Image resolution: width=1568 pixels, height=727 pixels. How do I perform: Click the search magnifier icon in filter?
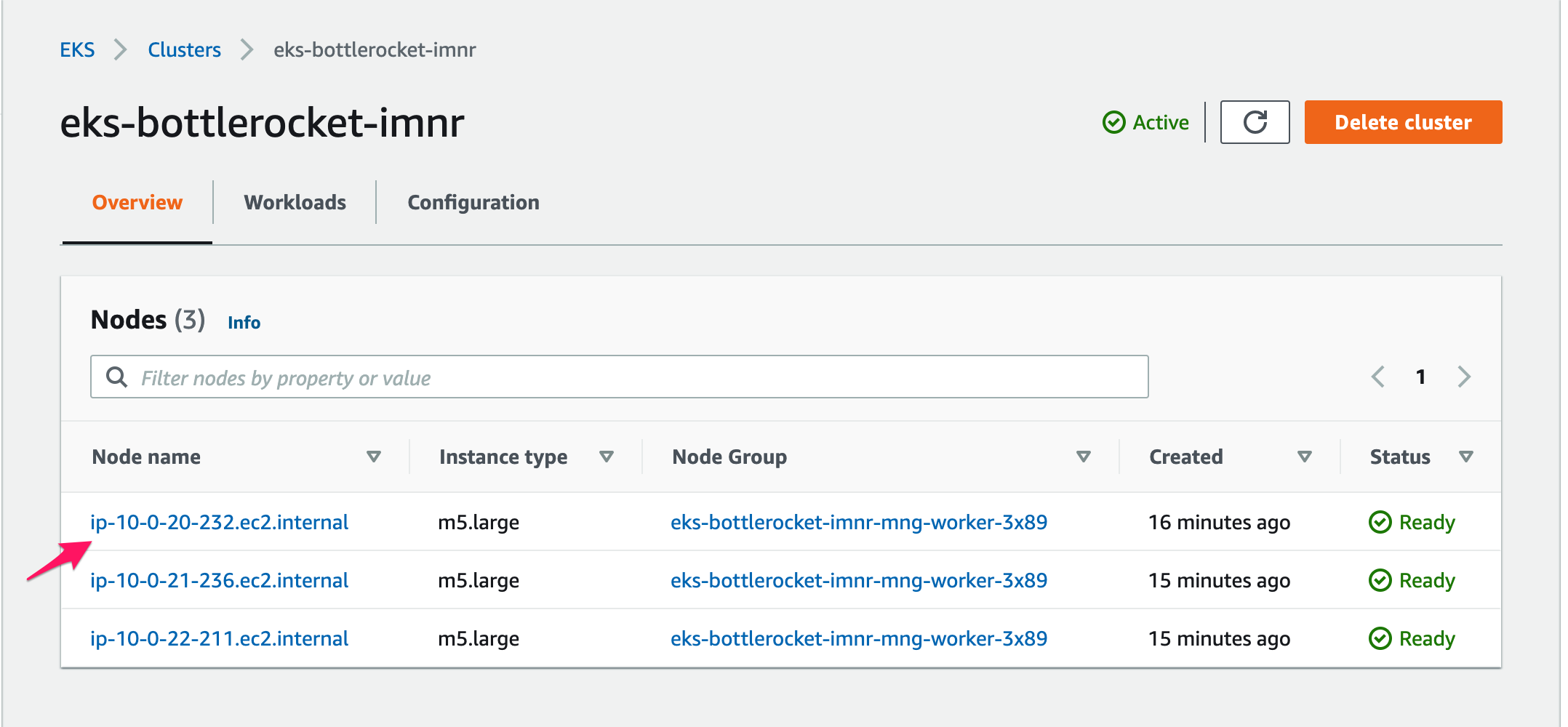click(116, 377)
